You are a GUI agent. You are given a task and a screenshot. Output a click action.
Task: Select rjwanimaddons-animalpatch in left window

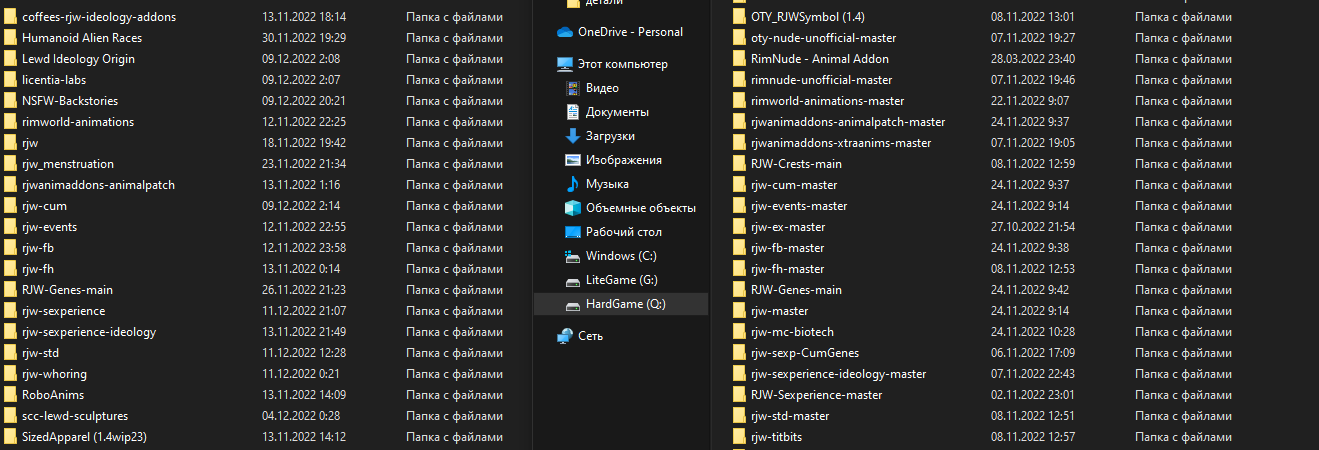click(98, 185)
